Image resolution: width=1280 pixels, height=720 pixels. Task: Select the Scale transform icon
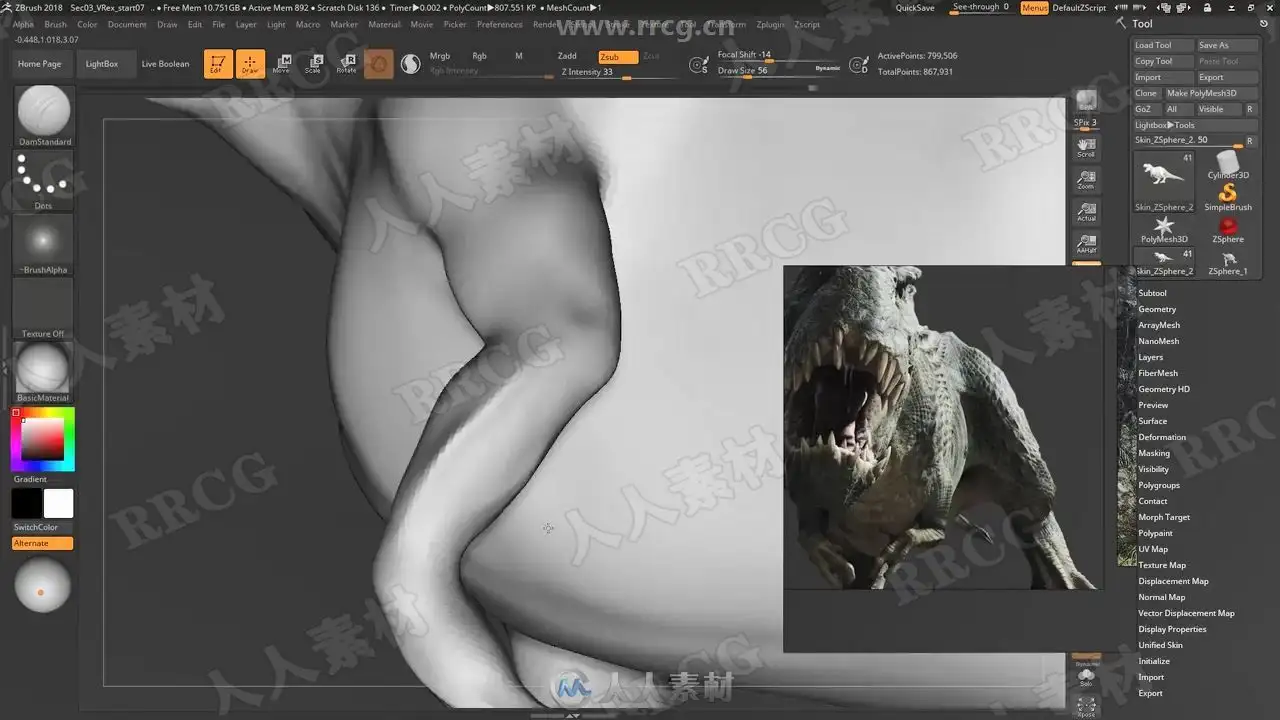tap(313, 64)
